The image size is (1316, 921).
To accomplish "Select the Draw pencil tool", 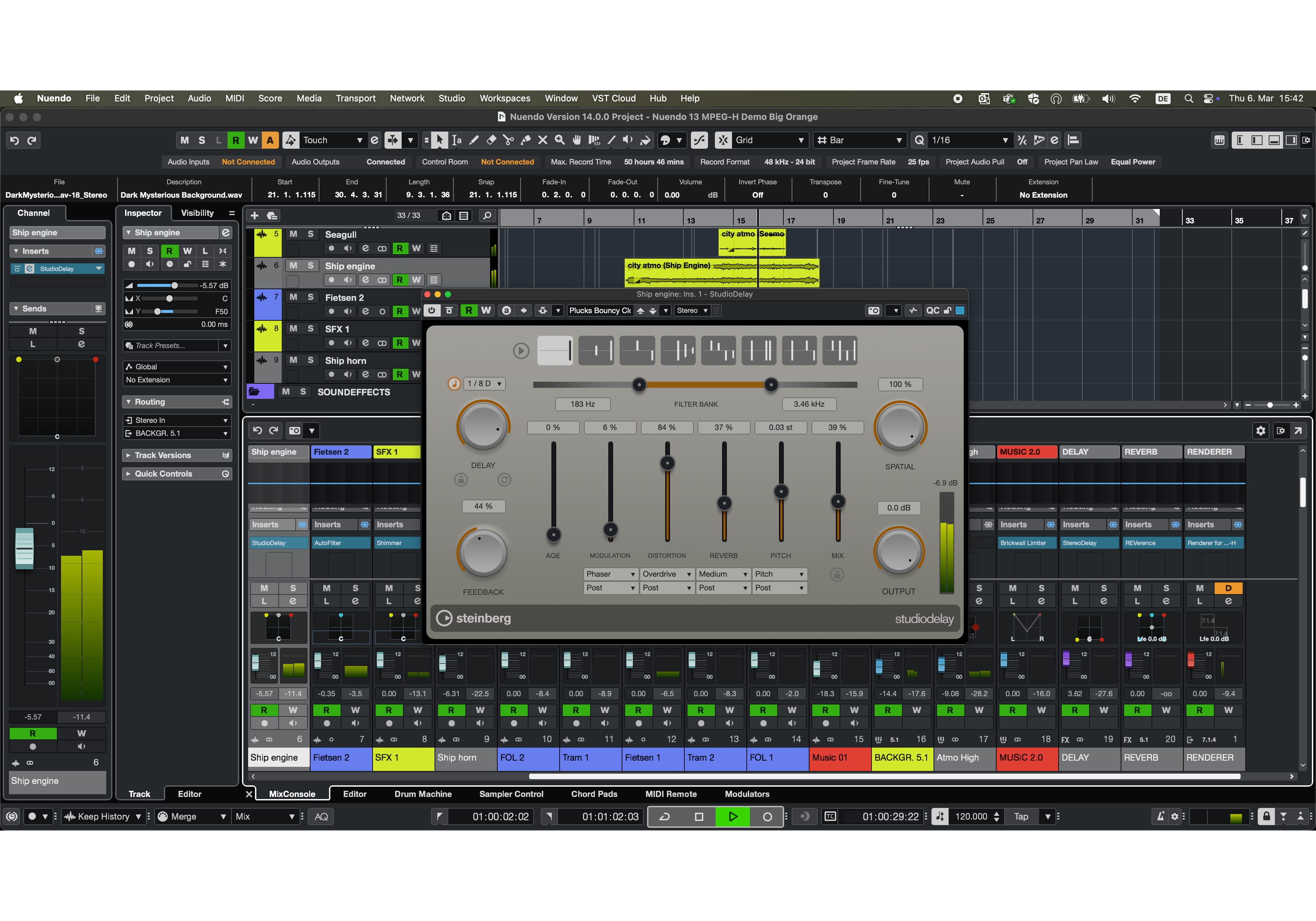I will [474, 140].
